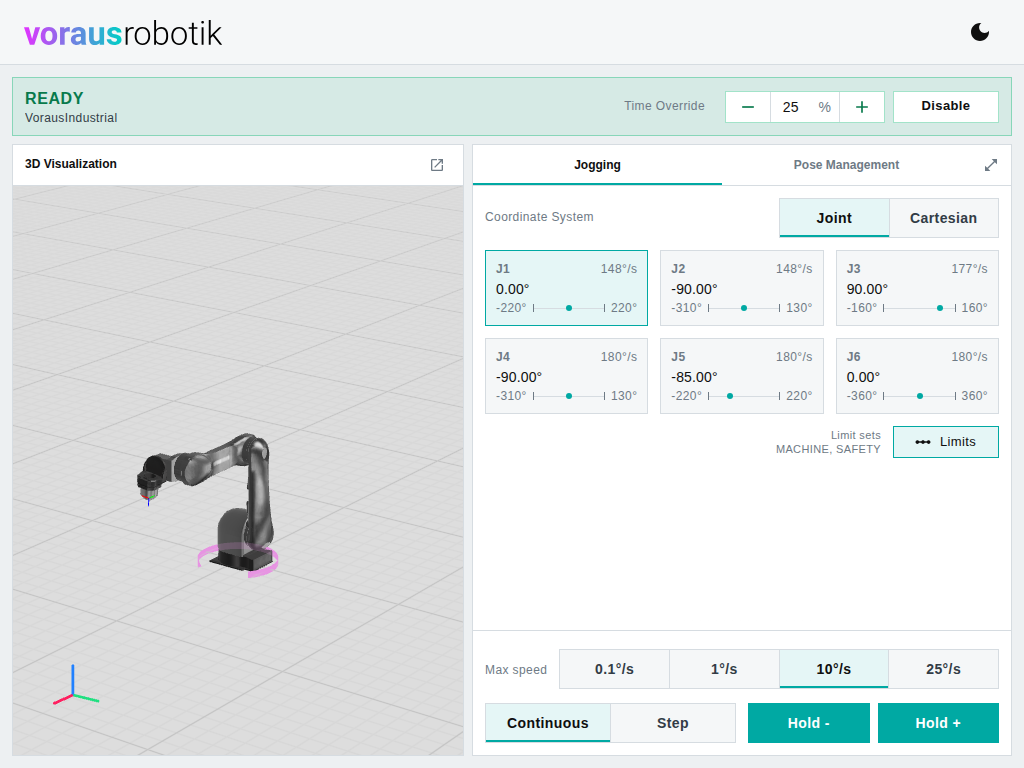Click the Hold + jog button
The height and width of the screenshot is (768, 1024).
point(938,723)
